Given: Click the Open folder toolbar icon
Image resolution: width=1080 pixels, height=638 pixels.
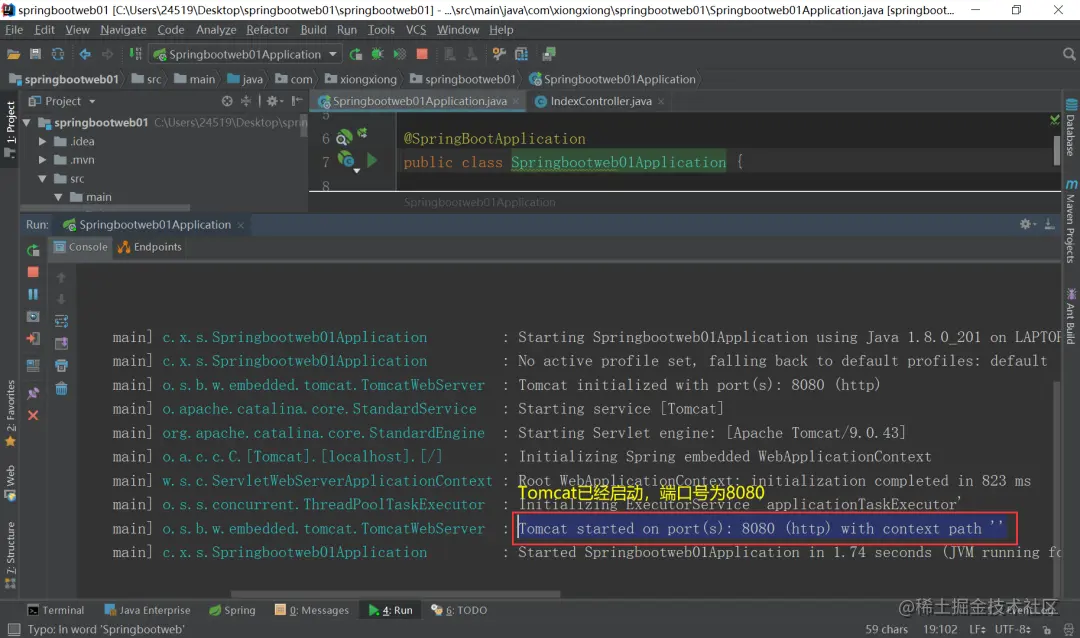Looking at the screenshot, I should (13, 54).
